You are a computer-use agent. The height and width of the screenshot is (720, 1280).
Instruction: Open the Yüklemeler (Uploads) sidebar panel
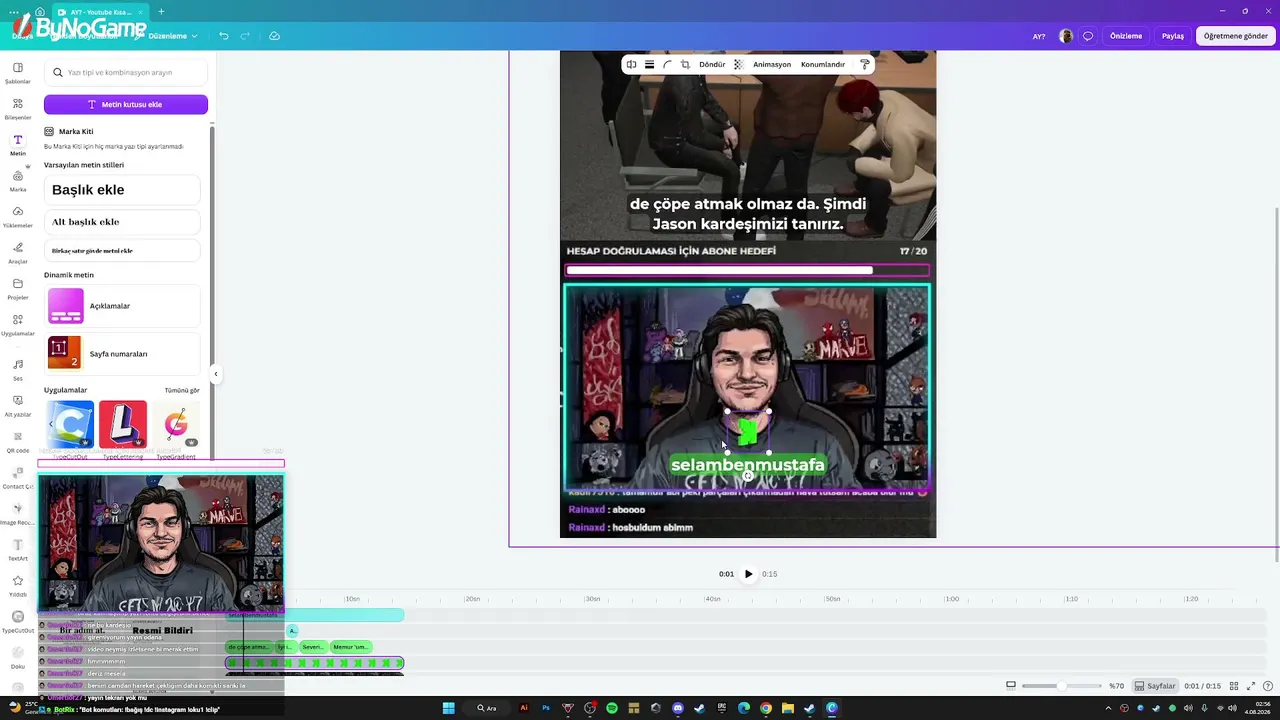(x=18, y=217)
